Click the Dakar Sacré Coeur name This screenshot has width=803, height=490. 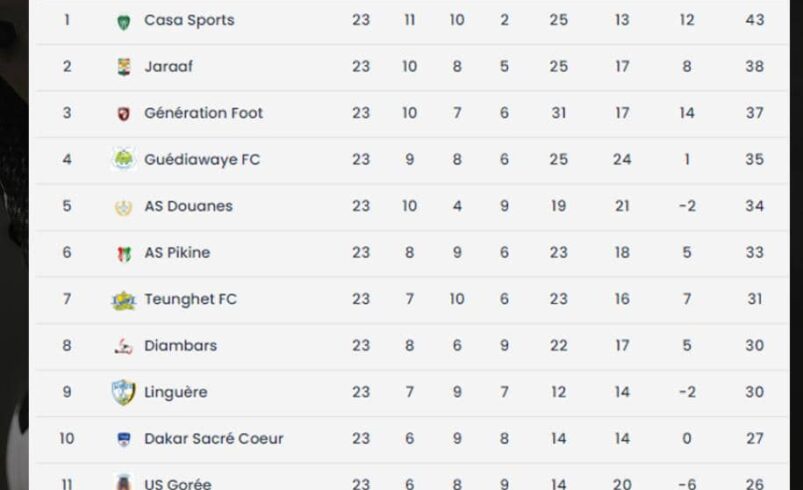[x=214, y=438]
